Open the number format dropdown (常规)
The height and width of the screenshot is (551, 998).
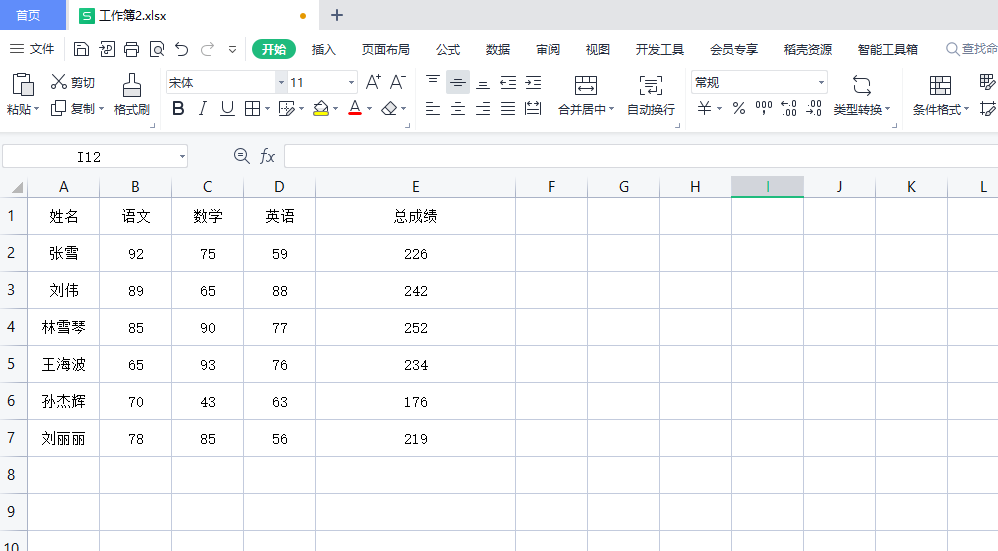click(x=821, y=83)
